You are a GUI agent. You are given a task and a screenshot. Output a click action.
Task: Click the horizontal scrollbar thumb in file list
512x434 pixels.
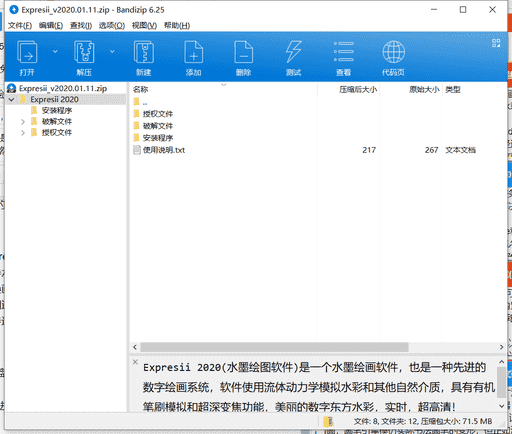(274, 347)
